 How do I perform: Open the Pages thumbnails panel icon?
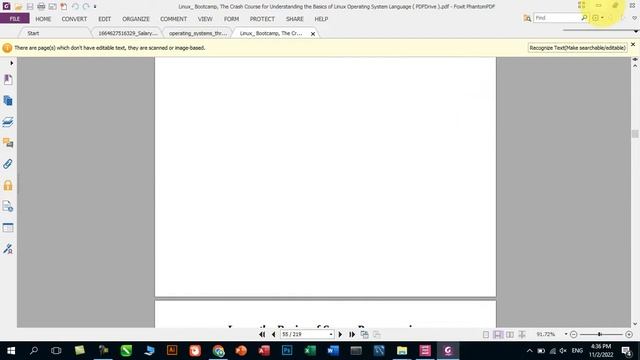(8, 100)
